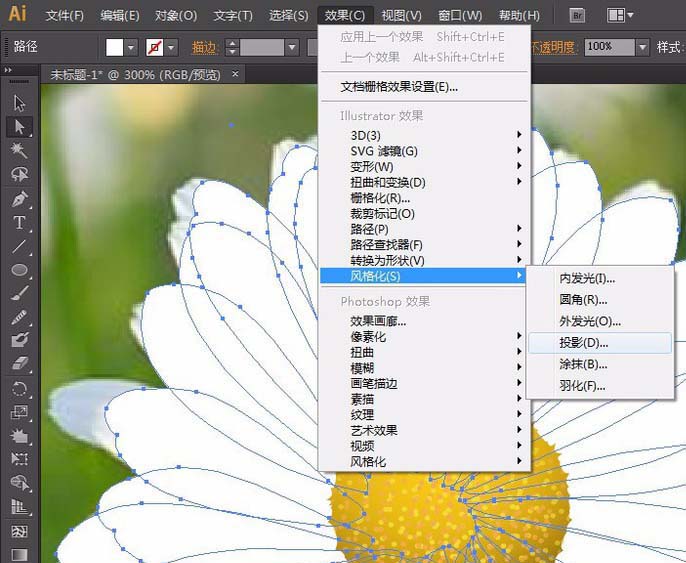Click the white fill color swatch
Screen dimensions: 686x563
115,47
